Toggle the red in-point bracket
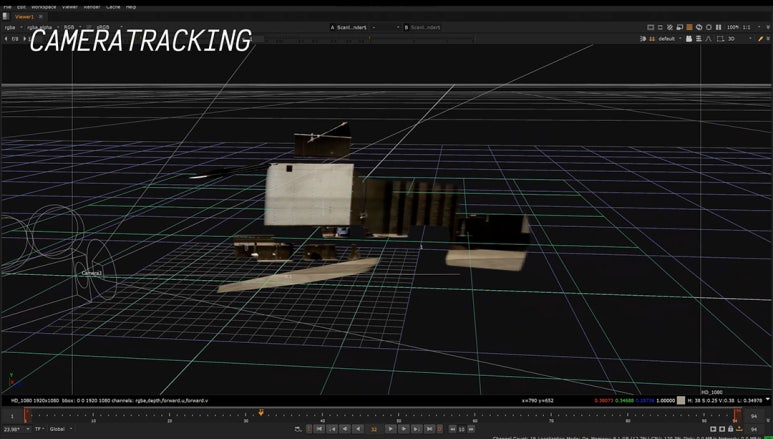The height and width of the screenshot is (439, 773). (x=309, y=429)
